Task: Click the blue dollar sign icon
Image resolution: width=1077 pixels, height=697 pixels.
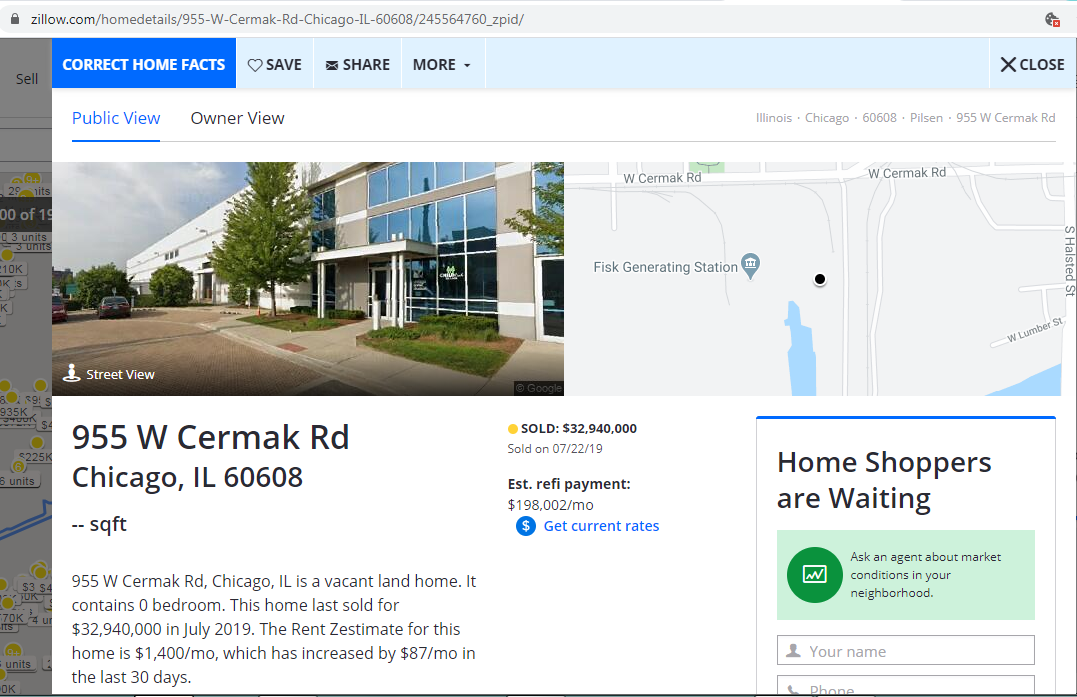Action: pyautogui.click(x=525, y=526)
